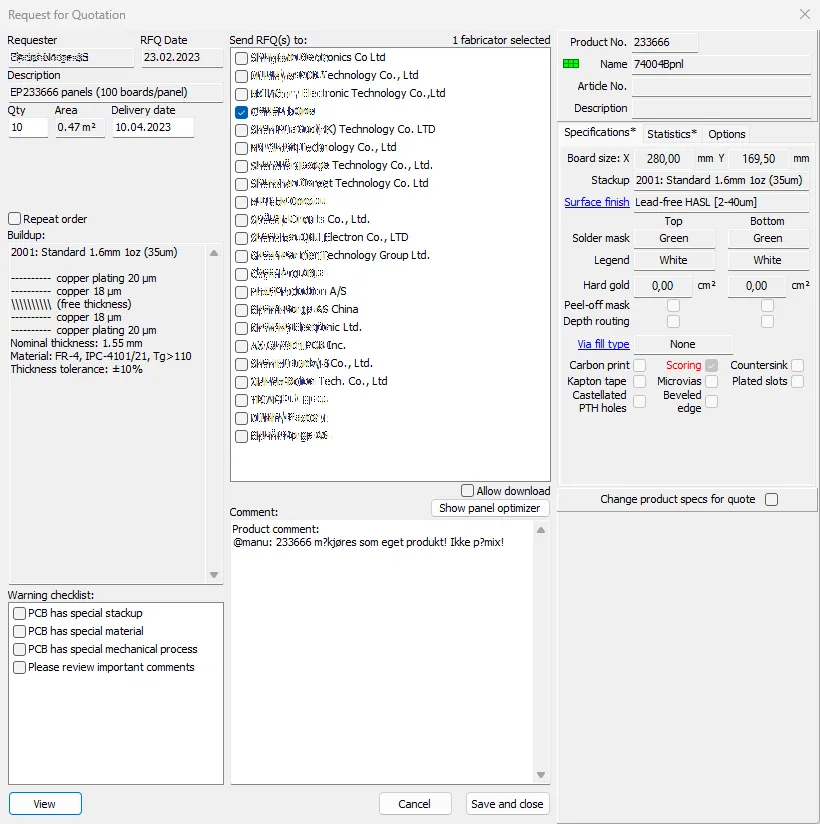
Task: Enable the Microvias option
Action: (x=711, y=381)
